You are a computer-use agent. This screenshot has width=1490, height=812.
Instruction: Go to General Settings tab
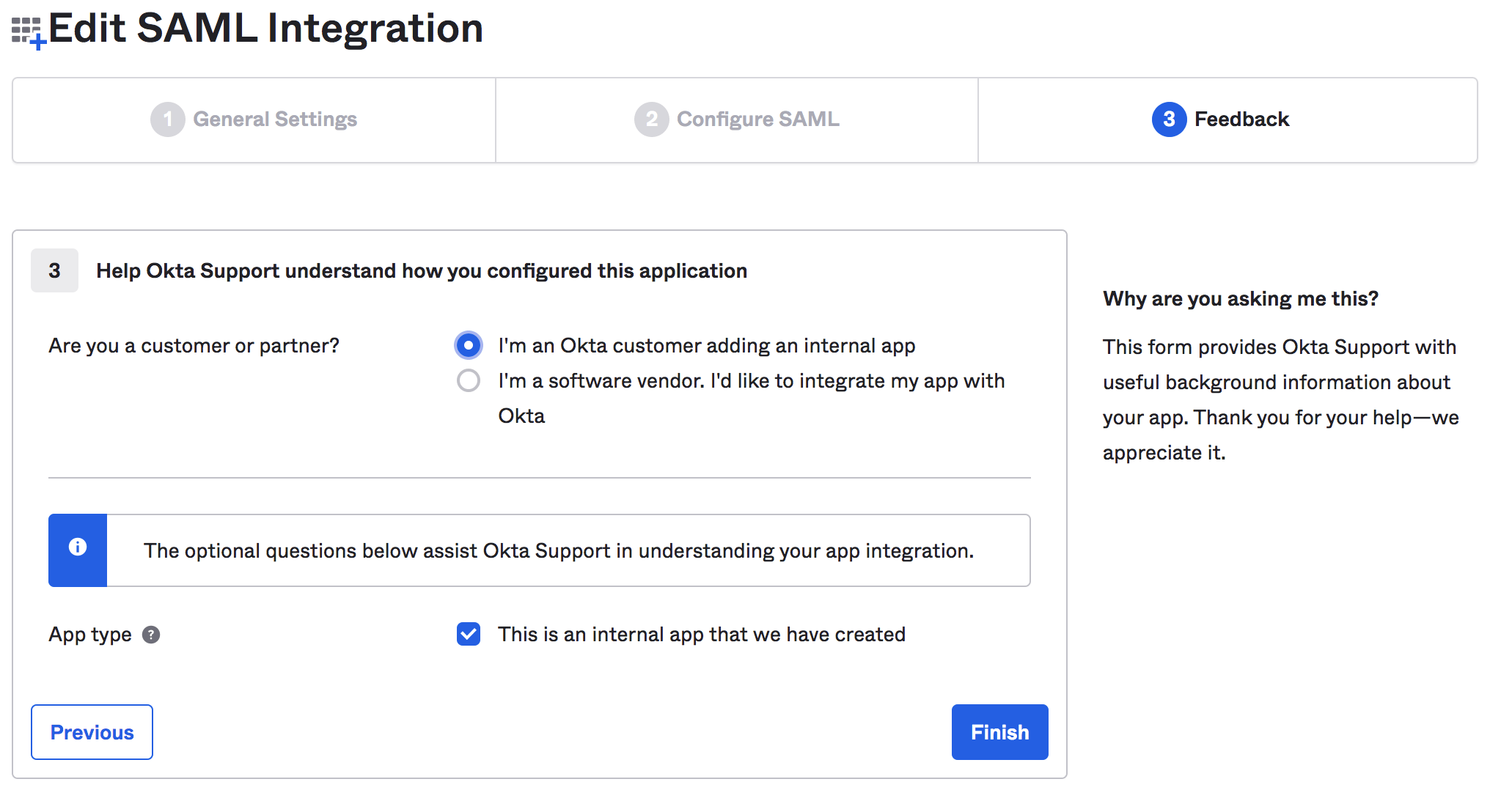tap(275, 119)
